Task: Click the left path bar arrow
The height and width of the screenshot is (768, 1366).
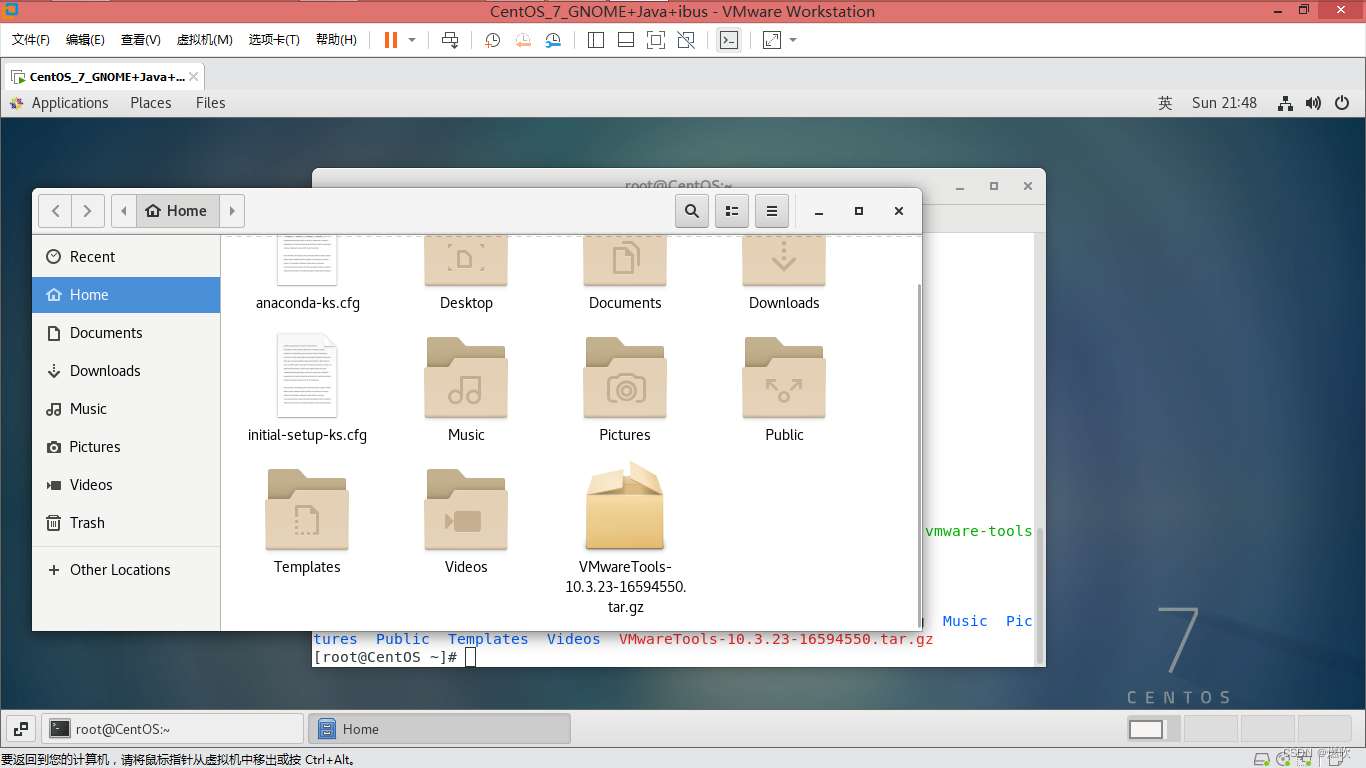Action: [124, 211]
